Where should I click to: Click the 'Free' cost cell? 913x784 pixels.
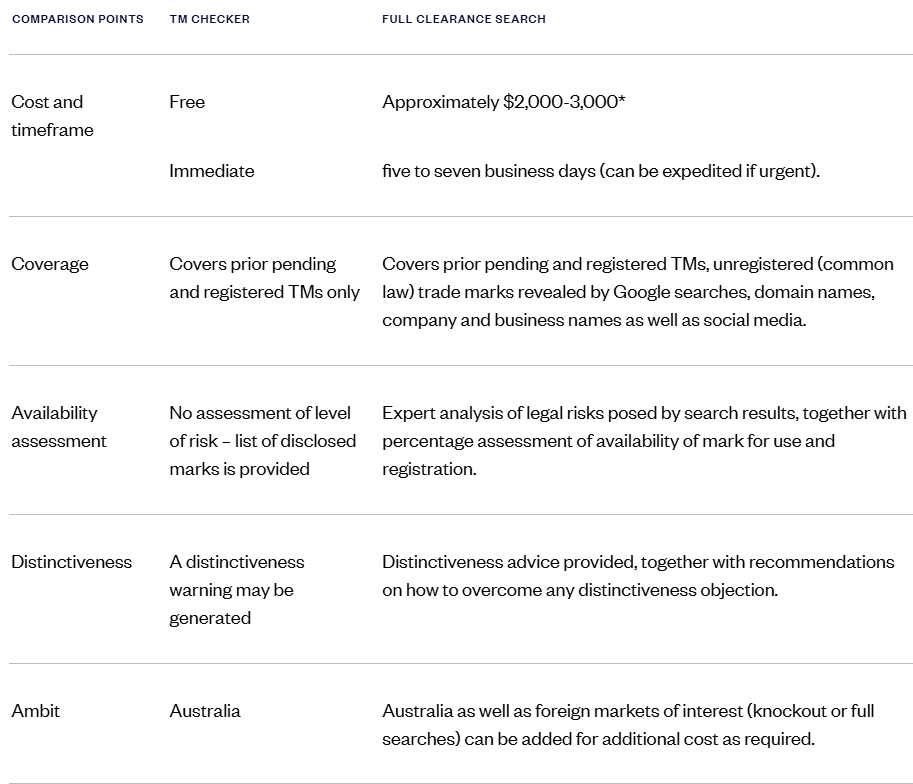coord(187,102)
